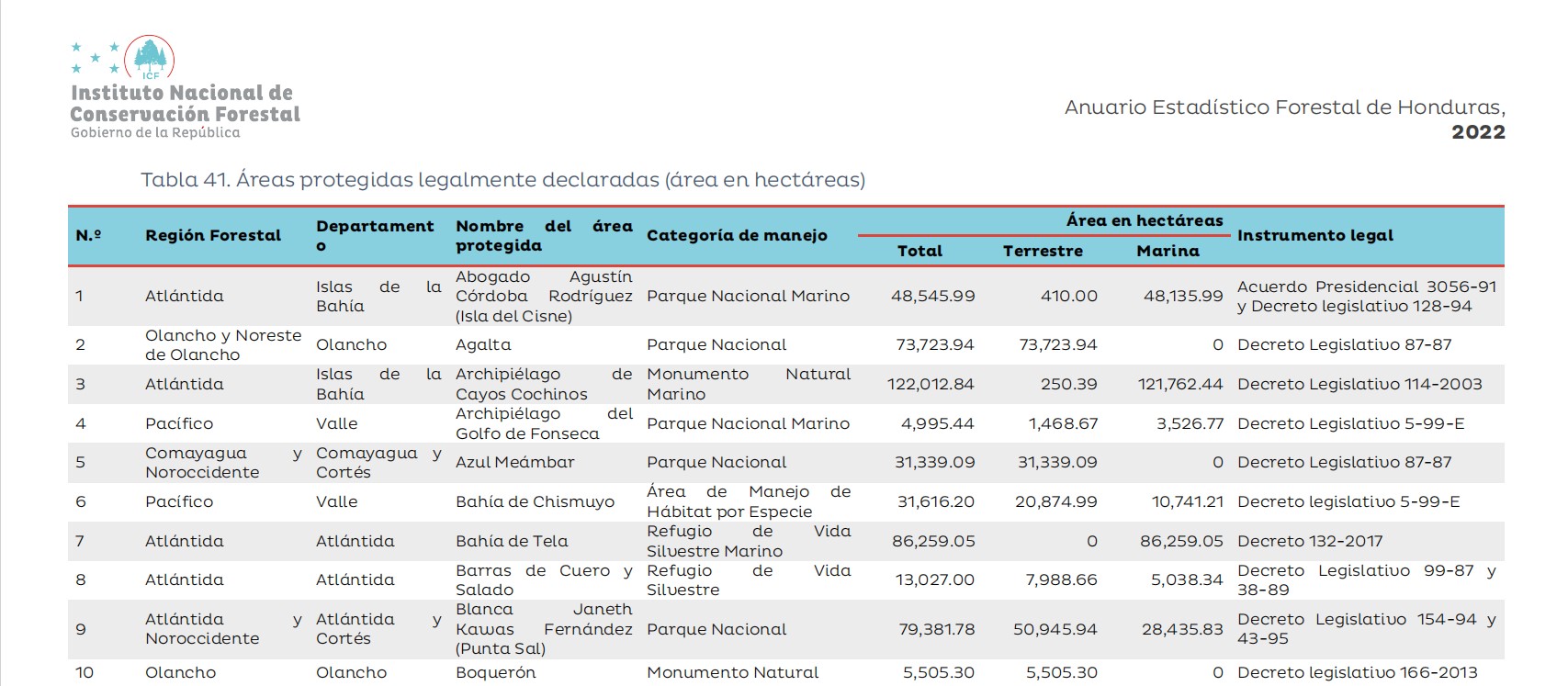The width and height of the screenshot is (1568, 686).
Task: Click Decreto Legislativo 114-2003 text
Action: pyautogui.click(x=1359, y=385)
